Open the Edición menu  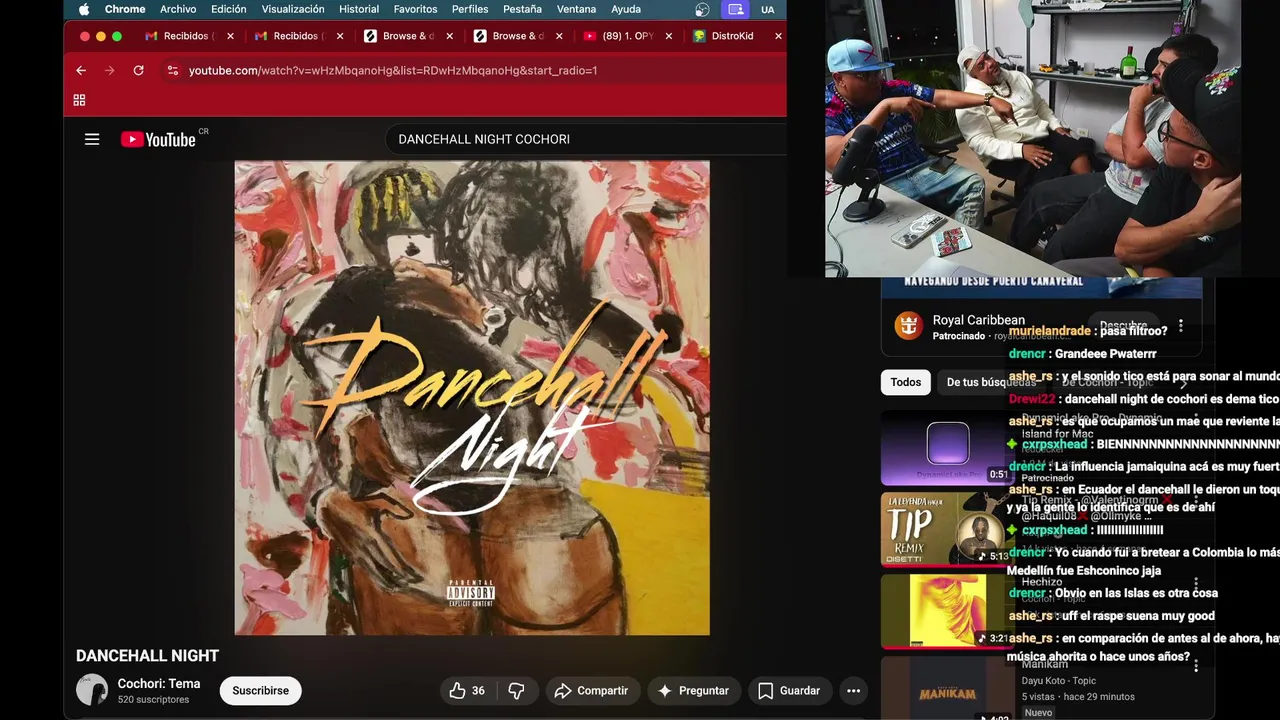(229, 9)
